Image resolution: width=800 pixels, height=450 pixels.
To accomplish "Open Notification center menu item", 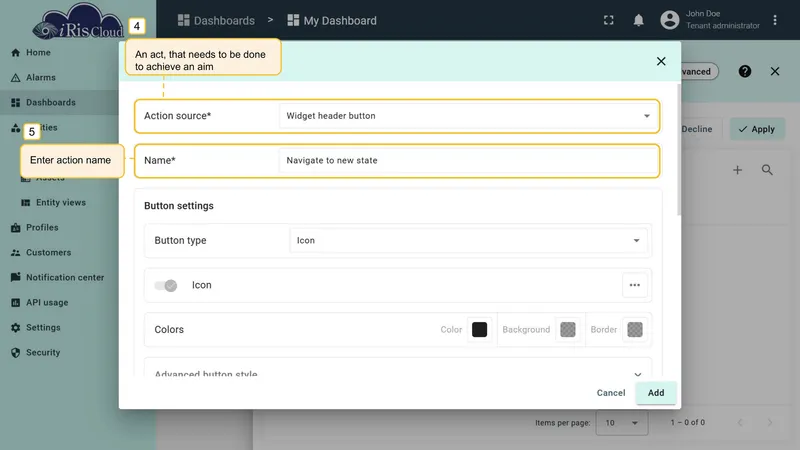I will [x=65, y=278].
